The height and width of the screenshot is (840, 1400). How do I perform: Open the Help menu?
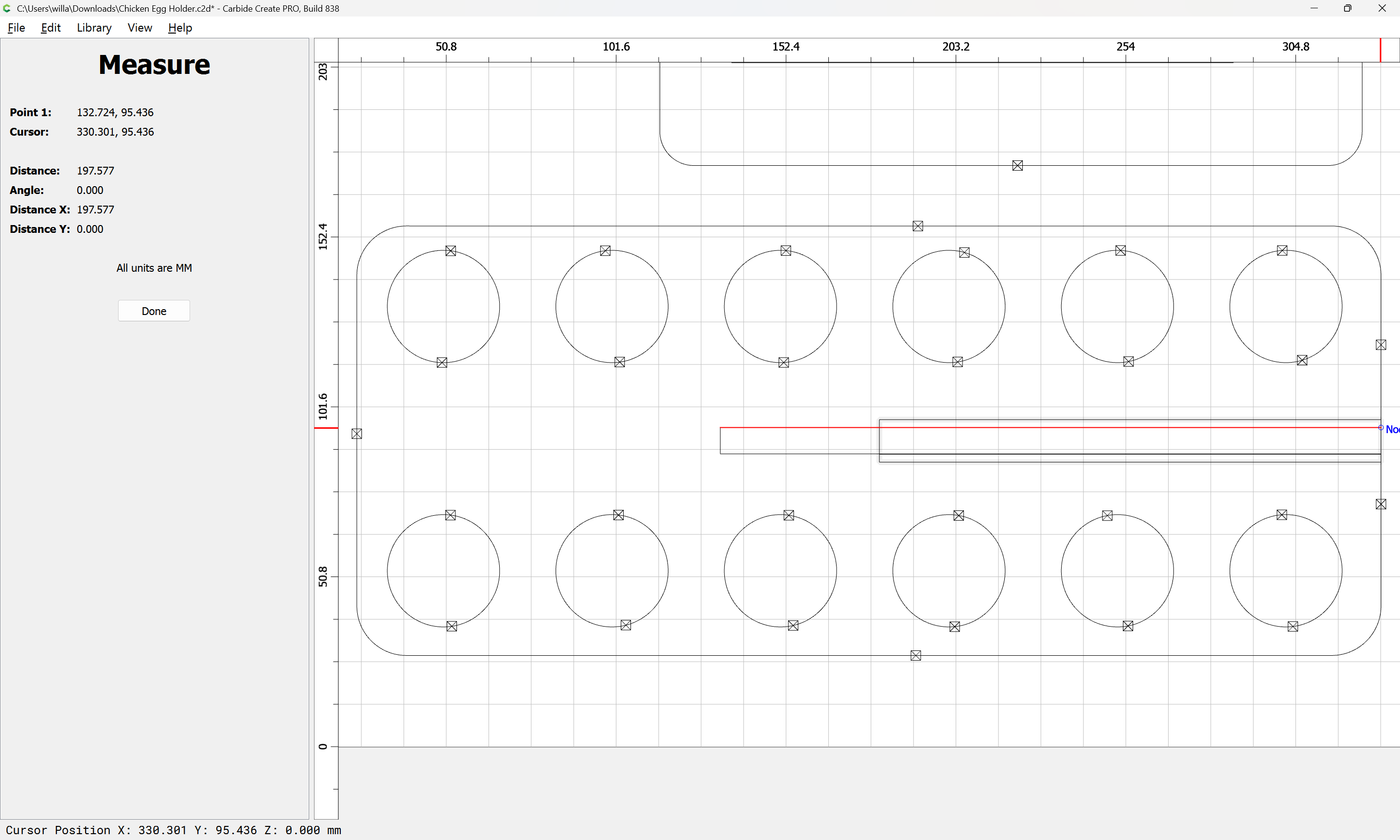point(180,28)
